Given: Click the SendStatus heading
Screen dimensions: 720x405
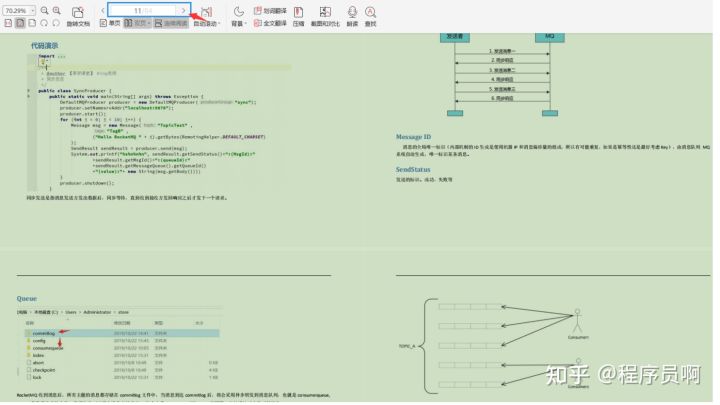Looking at the screenshot, I should (x=413, y=169).
